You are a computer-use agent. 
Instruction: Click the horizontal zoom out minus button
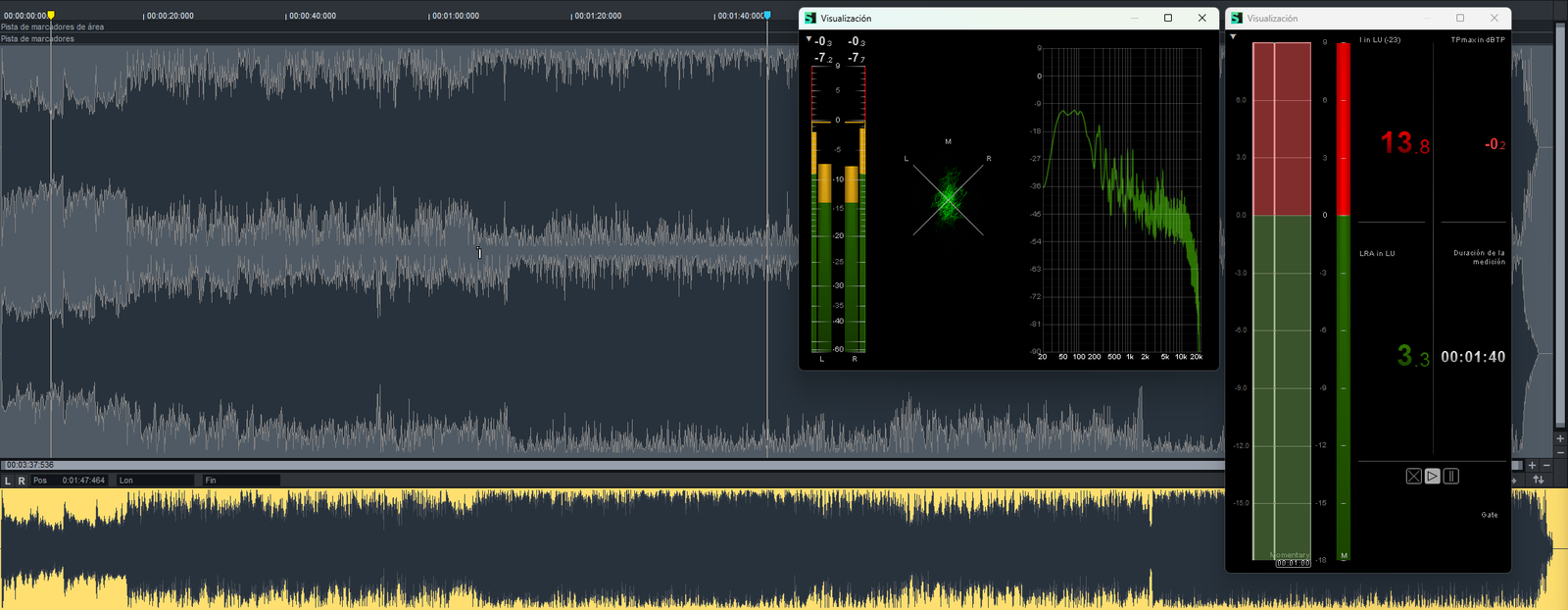pos(1546,465)
